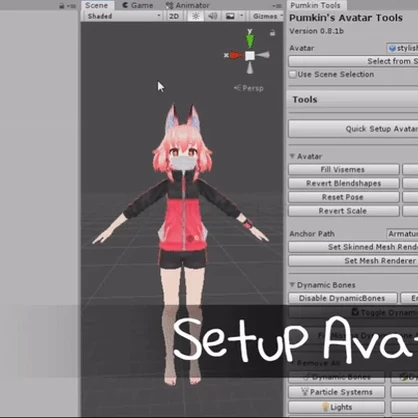The image size is (418, 418).
Task: Click Revert Scale button
Action: tap(343, 211)
